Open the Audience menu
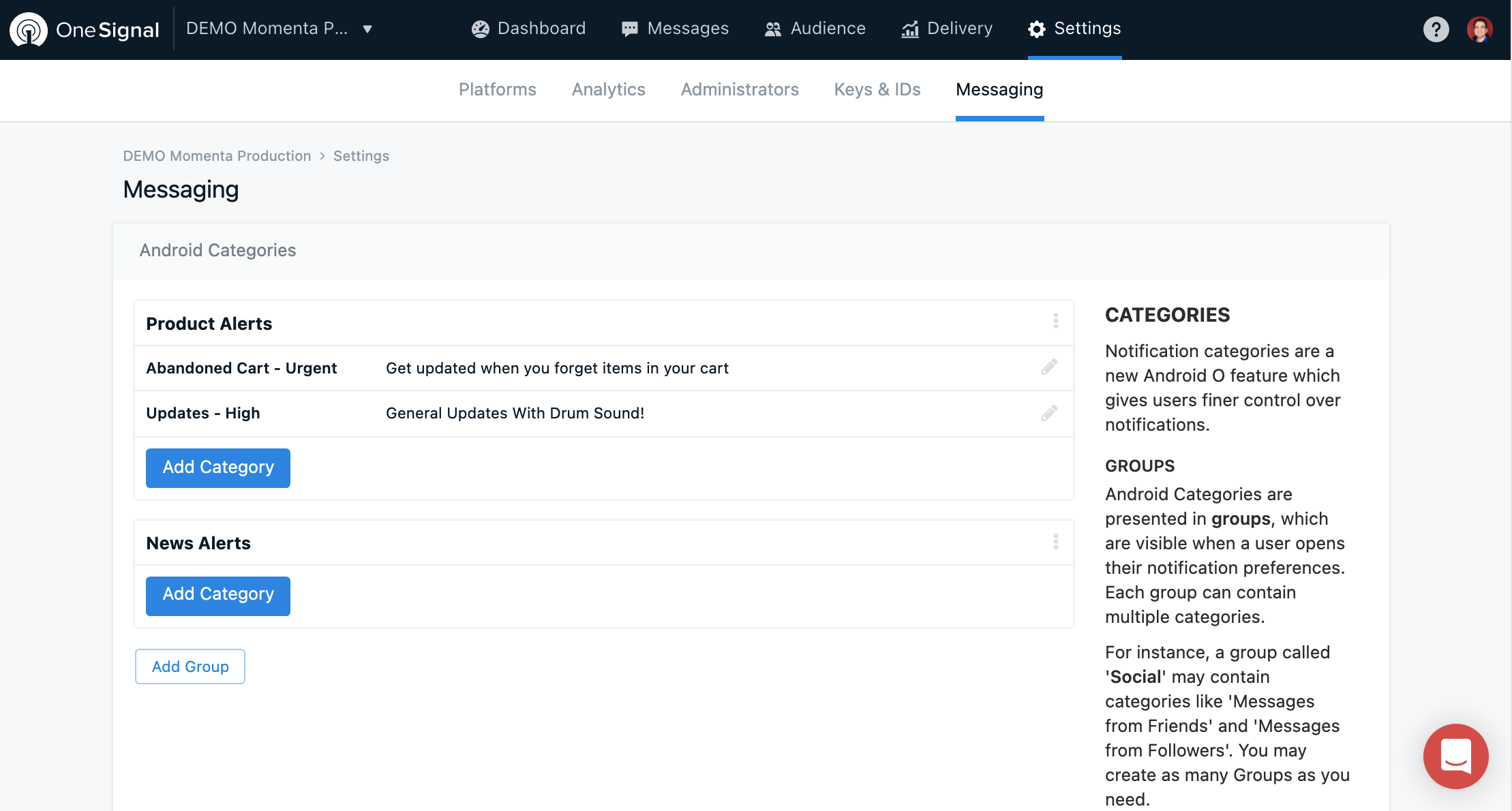The width and height of the screenshot is (1512, 811). click(815, 29)
